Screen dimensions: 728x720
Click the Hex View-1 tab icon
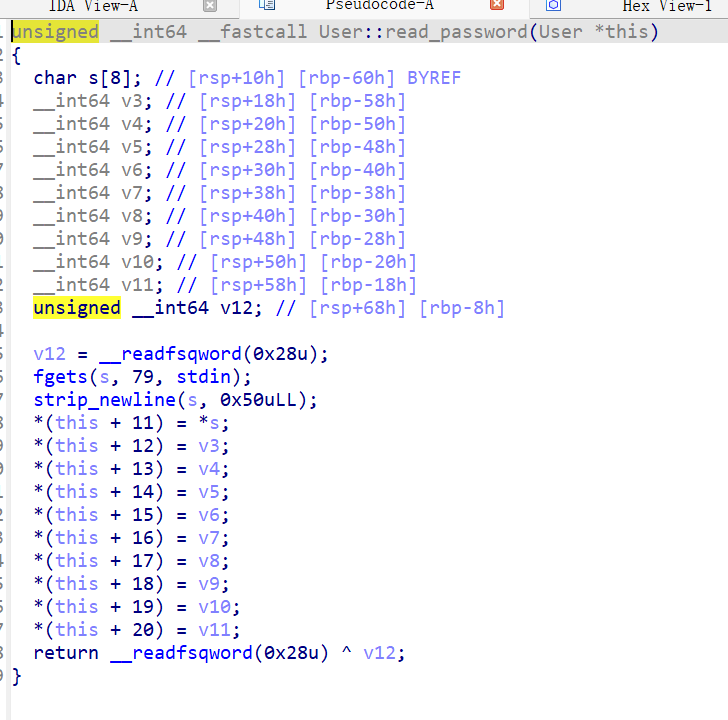pyautogui.click(x=553, y=5)
